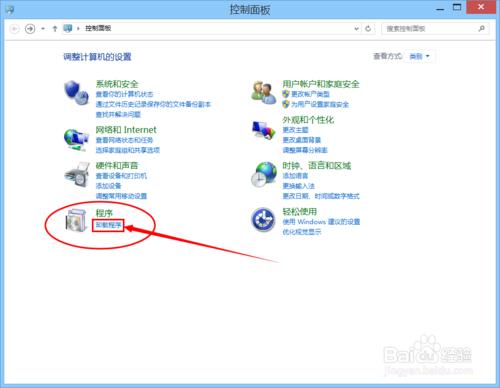
Task: Click shield icon beside 为用户设置家庭安全
Action: click(286, 104)
